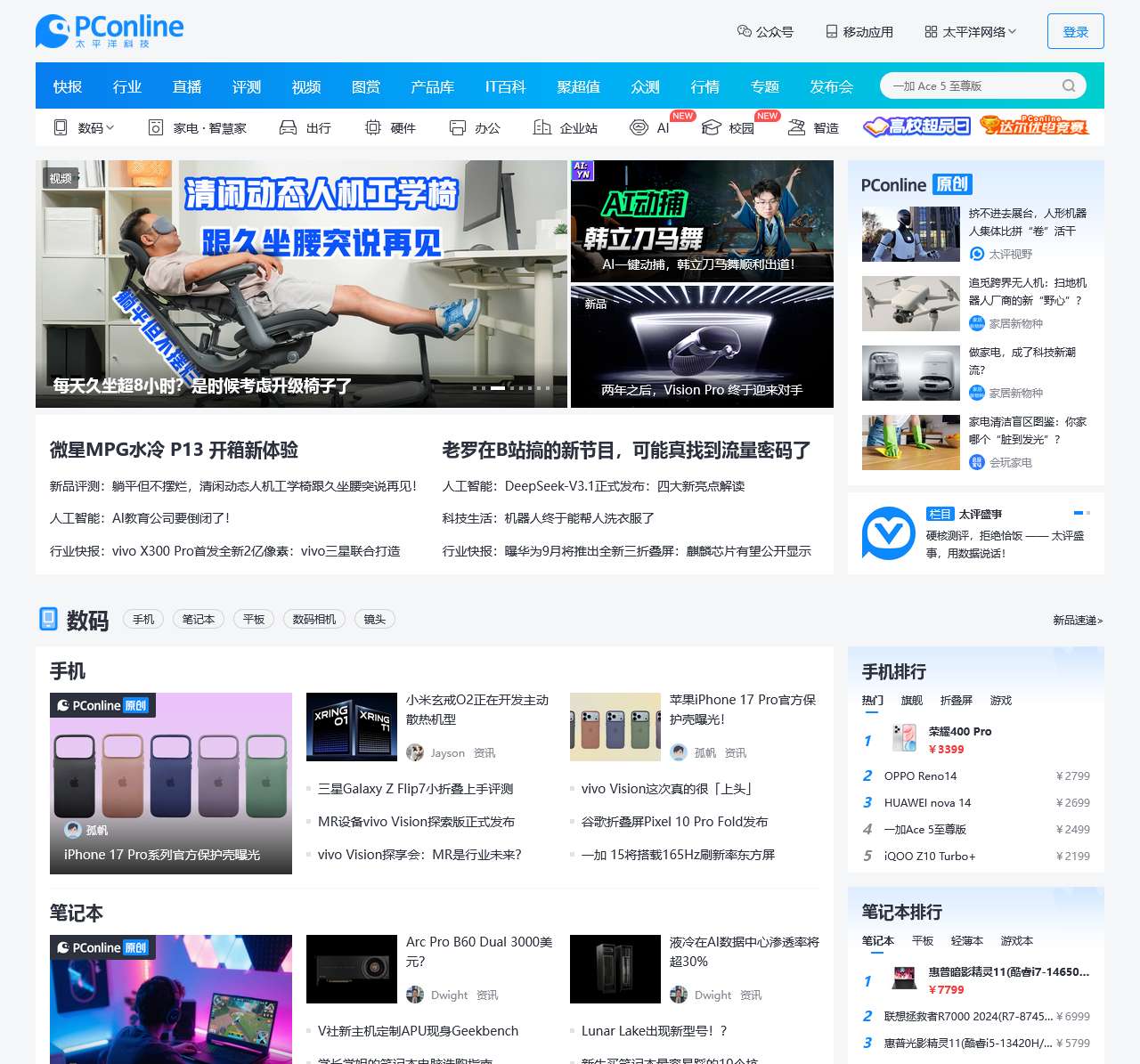Click the Dwight avatar under Arc Pro B60

pyautogui.click(x=415, y=995)
